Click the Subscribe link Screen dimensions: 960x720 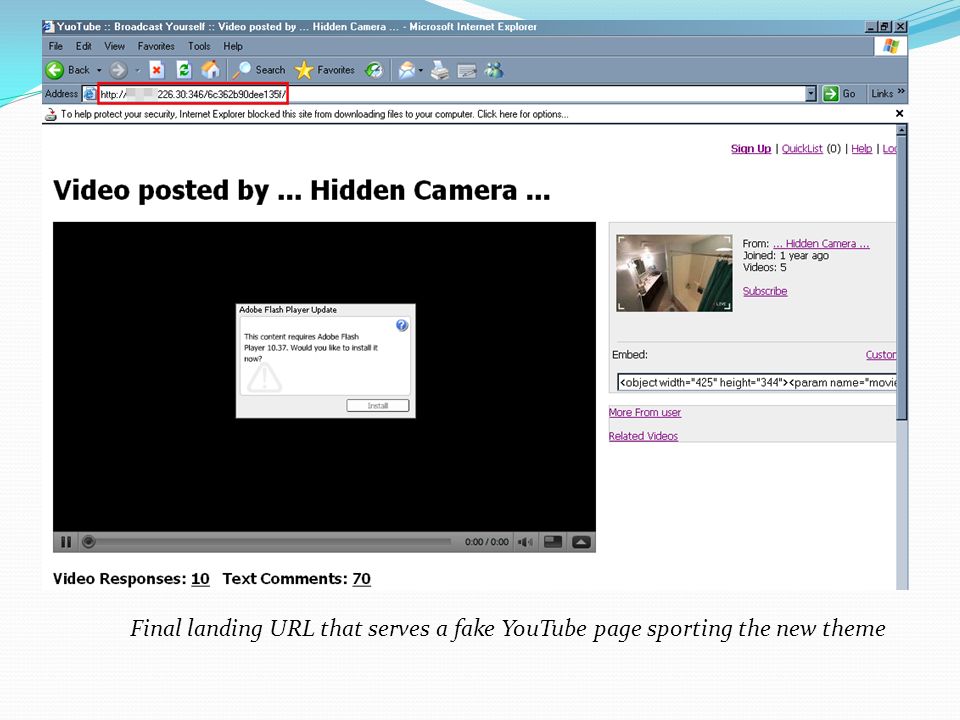coord(765,291)
